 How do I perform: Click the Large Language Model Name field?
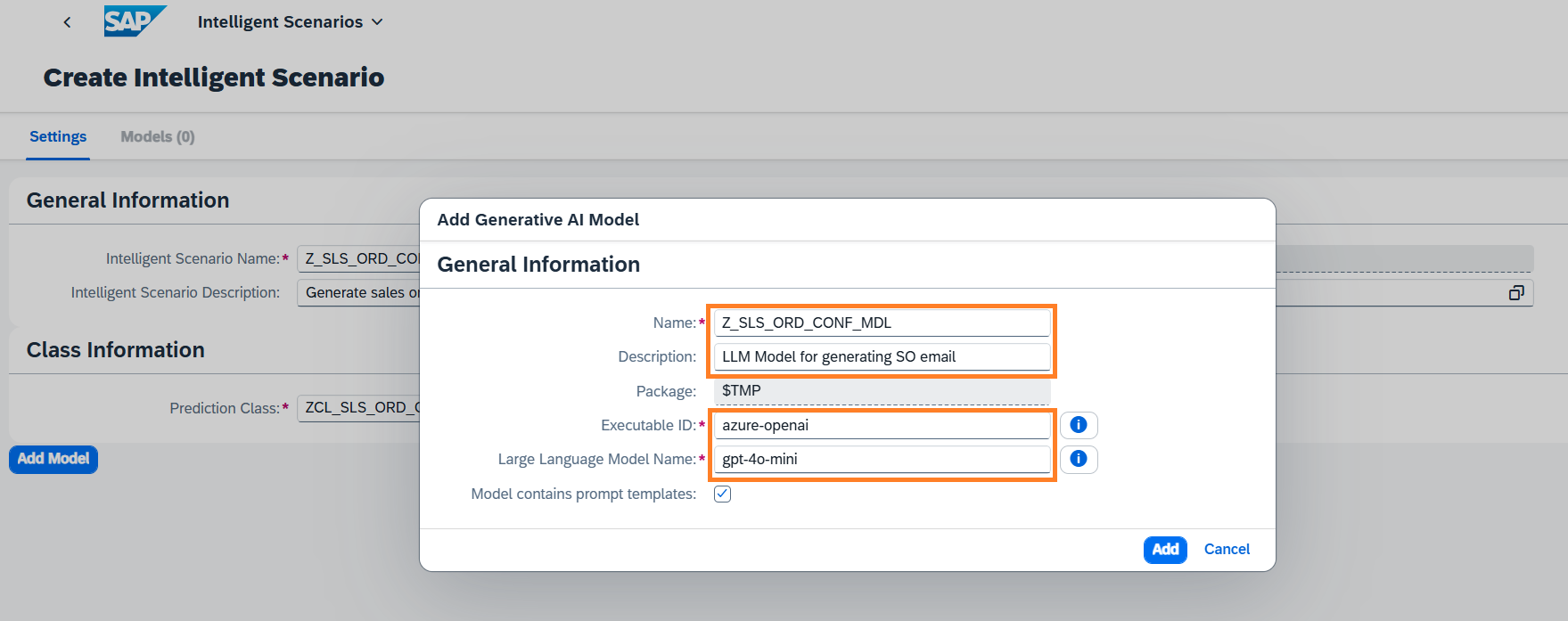coord(881,460)
